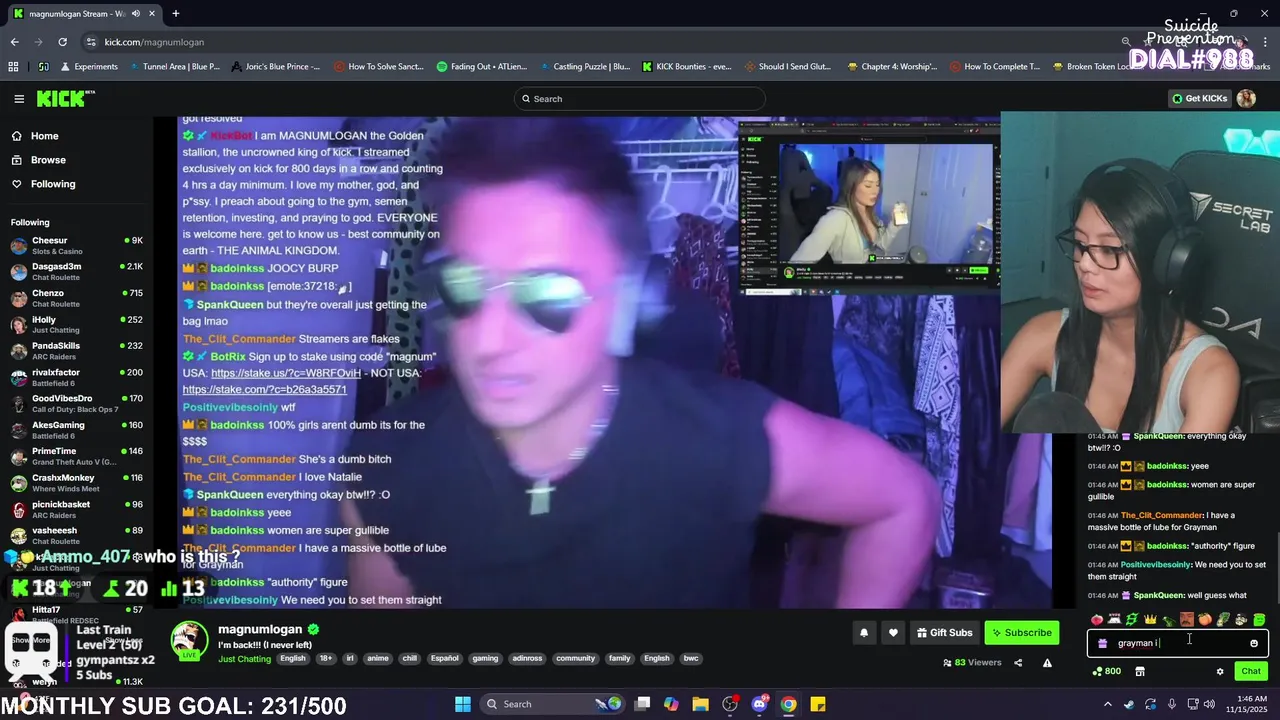Open KICK Bounties bookmark
The width and height of the screenshot is (1280, 720).
(686, 67)
